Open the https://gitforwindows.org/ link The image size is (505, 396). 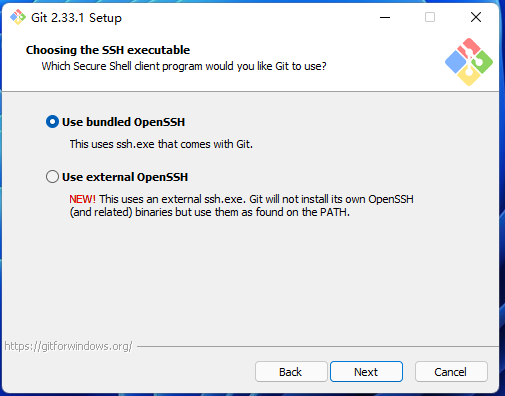tap(68, 346)
